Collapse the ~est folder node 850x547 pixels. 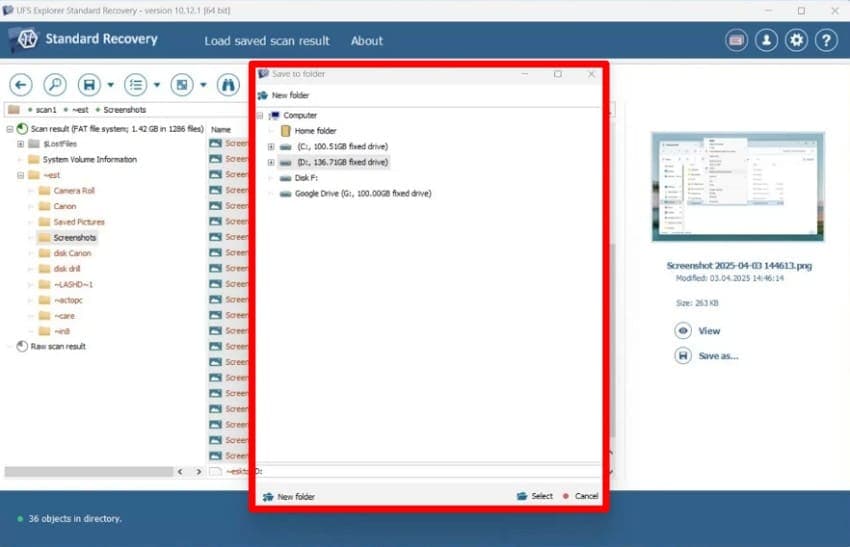(21, 176)
